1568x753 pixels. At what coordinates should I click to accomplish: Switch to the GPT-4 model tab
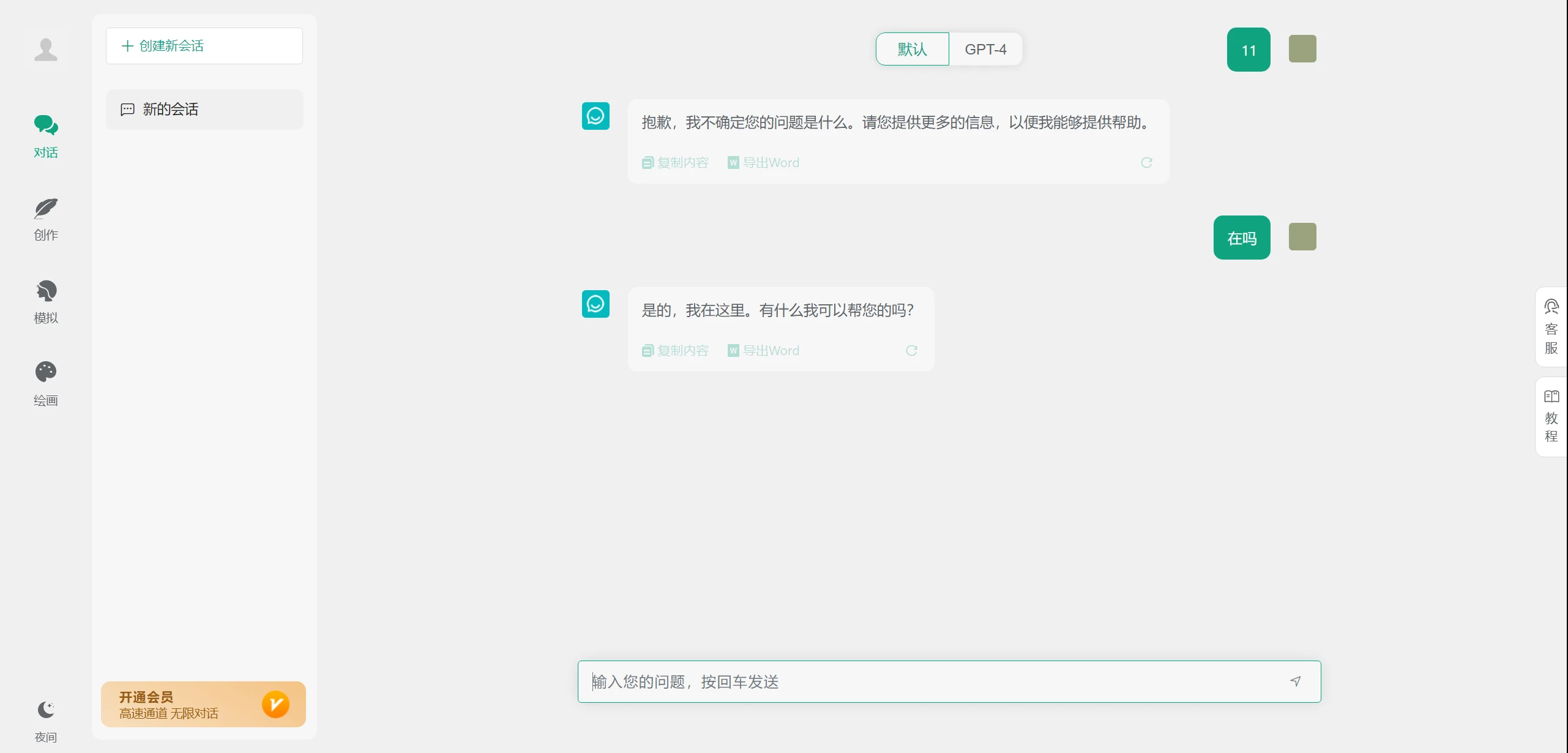[x=985, y=49]
